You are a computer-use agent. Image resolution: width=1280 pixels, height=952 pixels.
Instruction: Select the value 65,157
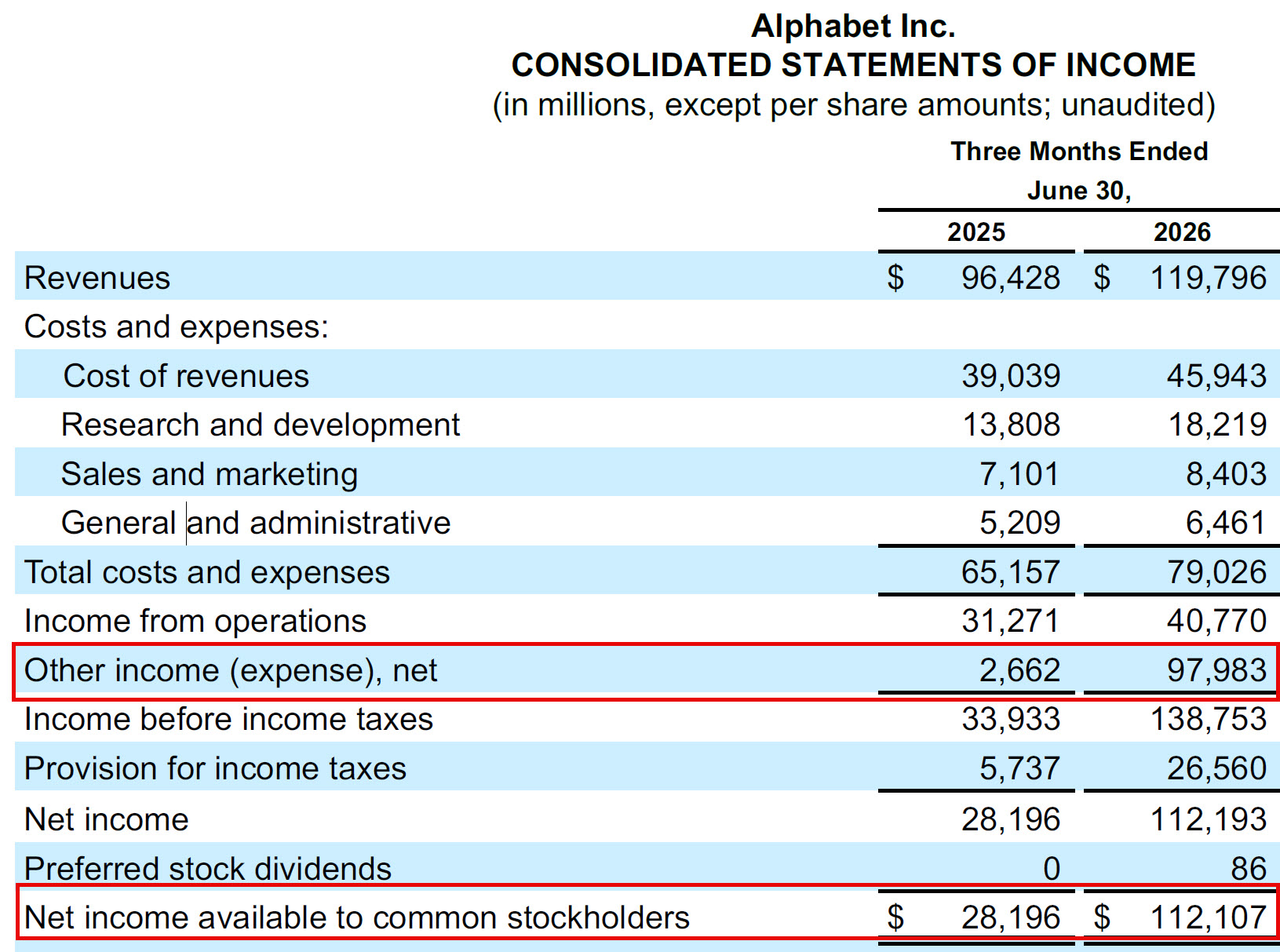[1011, 572]
